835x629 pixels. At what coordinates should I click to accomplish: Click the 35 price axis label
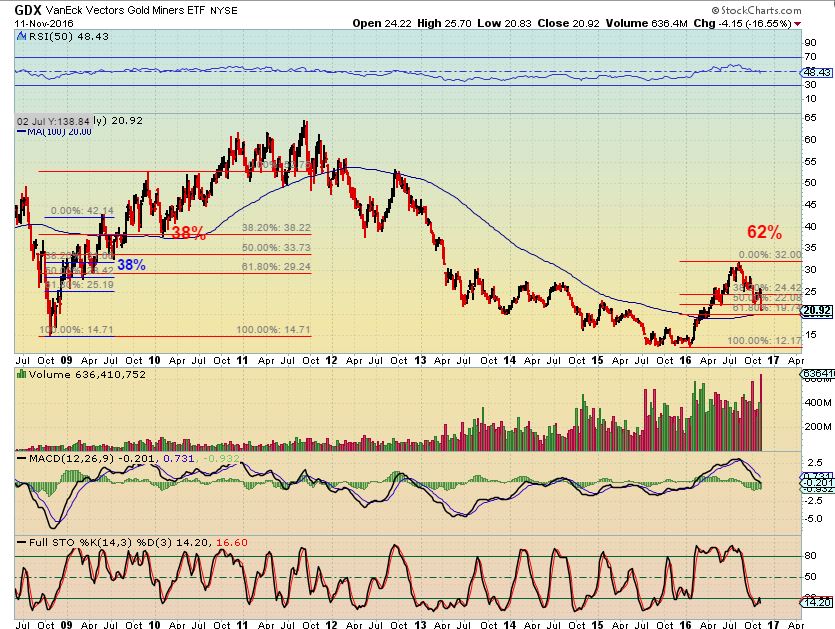(810, 248)
